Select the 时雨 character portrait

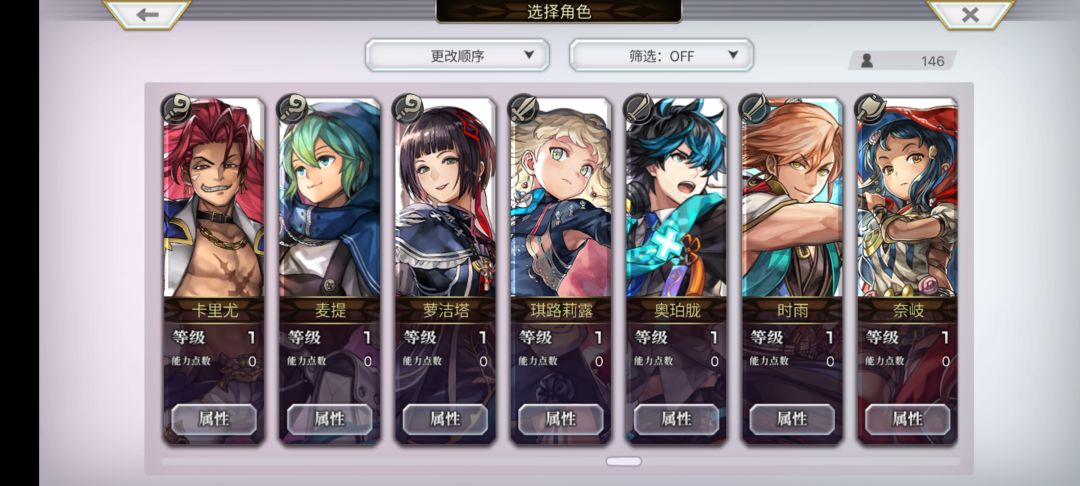[792, 200]
